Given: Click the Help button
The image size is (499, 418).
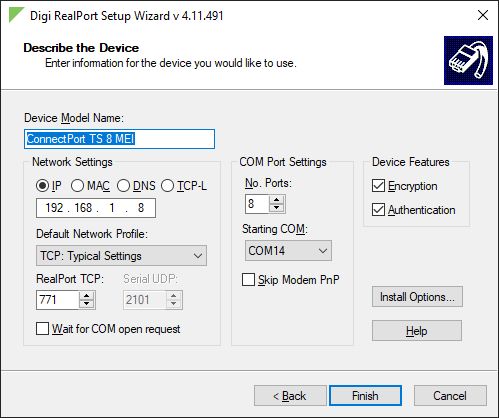Looking at the screenshot, I should [417, 331].
